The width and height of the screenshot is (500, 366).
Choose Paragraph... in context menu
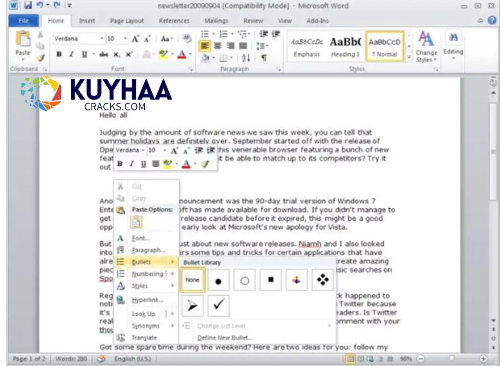pos(146,250)
